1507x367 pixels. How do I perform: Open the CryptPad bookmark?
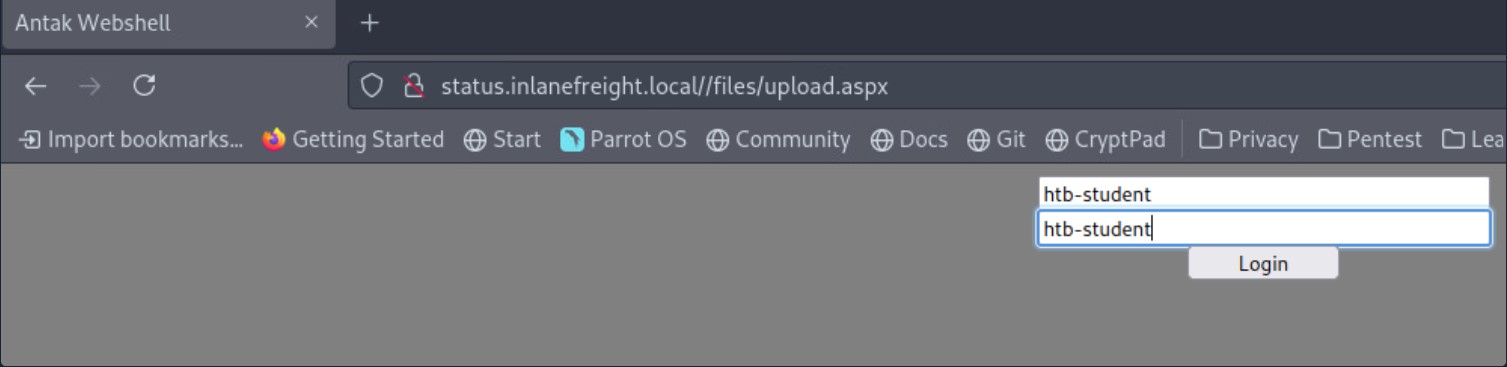(x=1105, y=140)
